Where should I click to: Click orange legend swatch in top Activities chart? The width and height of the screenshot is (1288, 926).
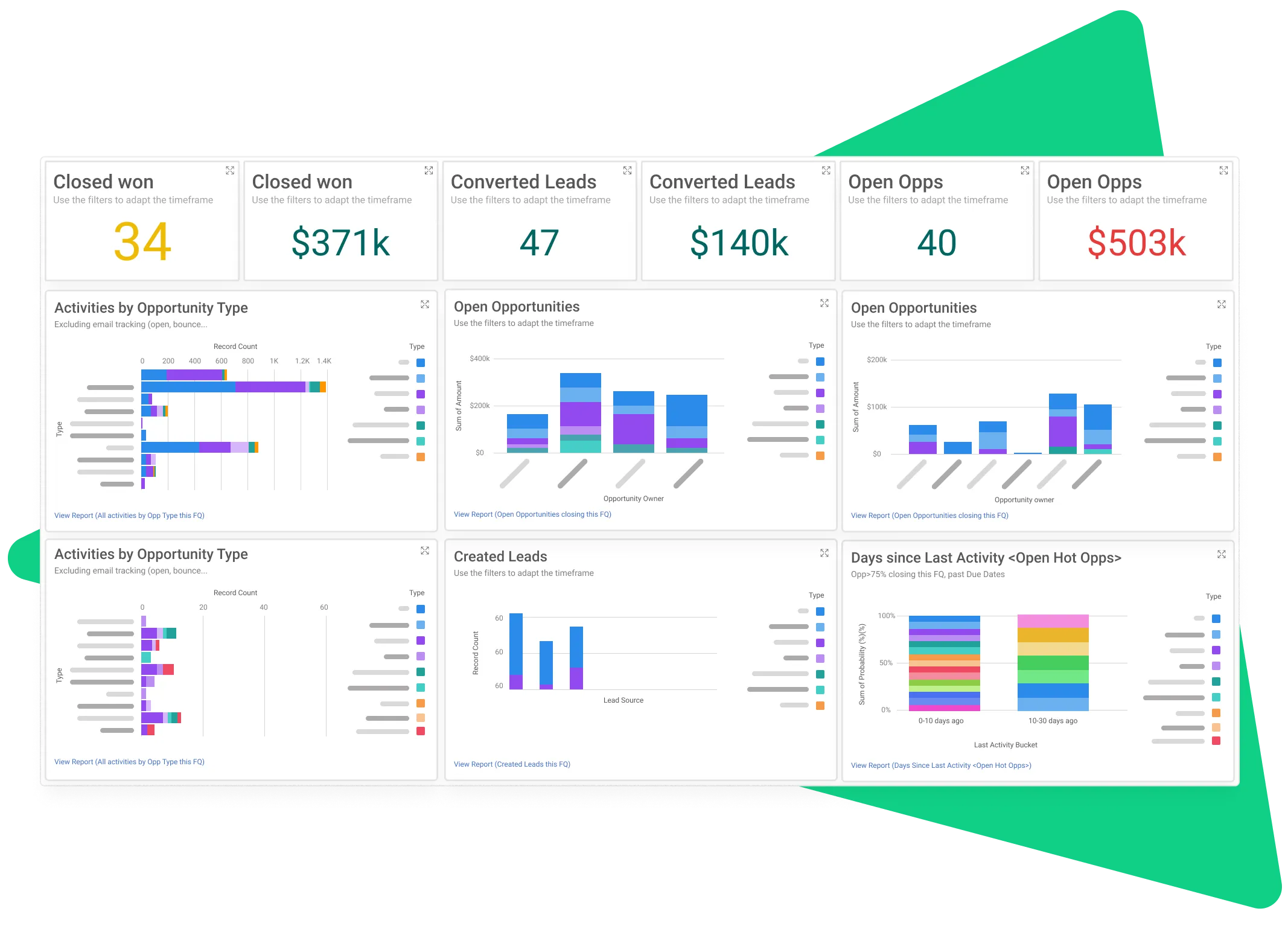tap(421, 457)
